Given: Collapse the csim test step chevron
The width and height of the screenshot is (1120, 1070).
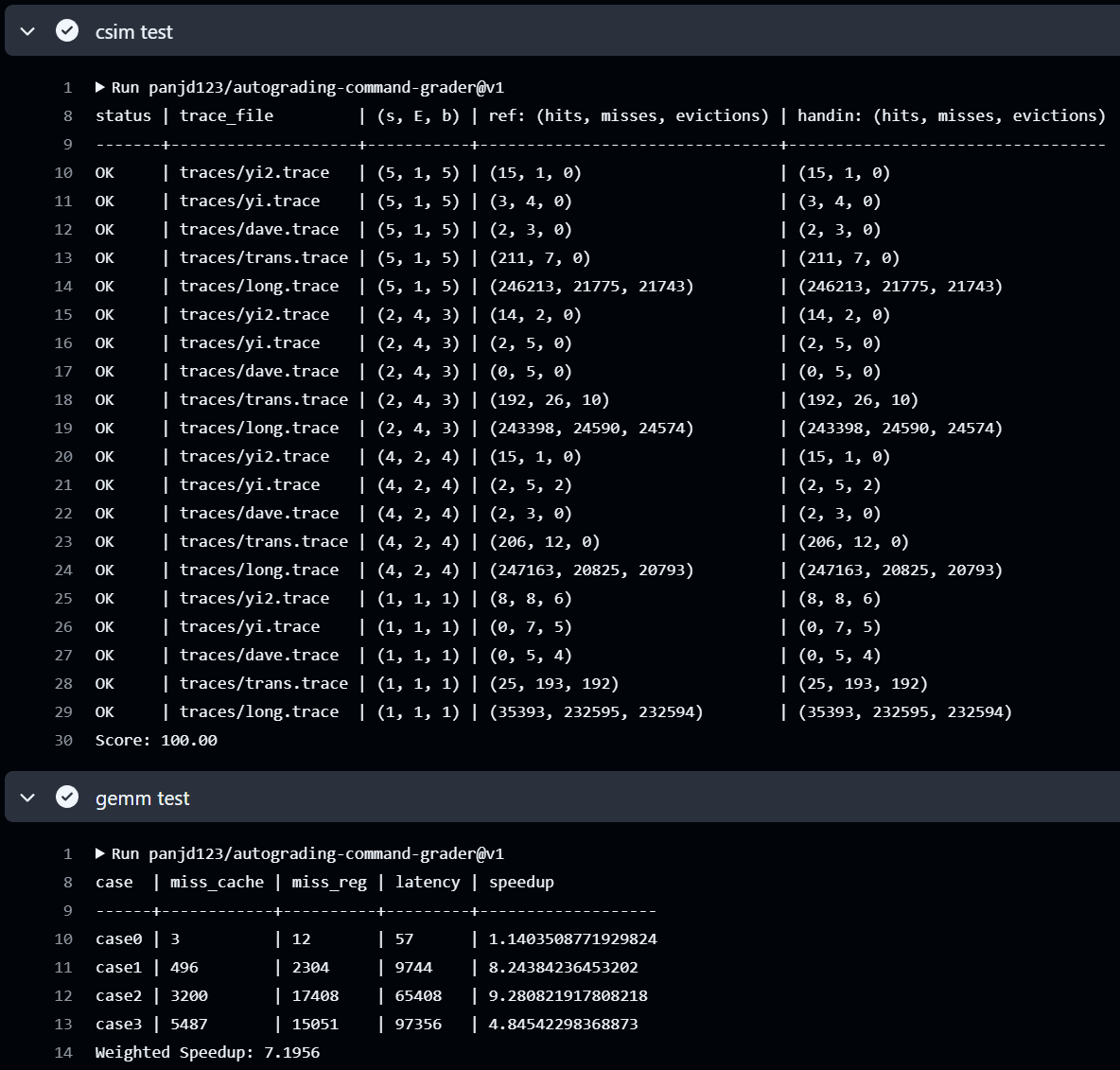Looking at the screenshot, I should (27, 31).
